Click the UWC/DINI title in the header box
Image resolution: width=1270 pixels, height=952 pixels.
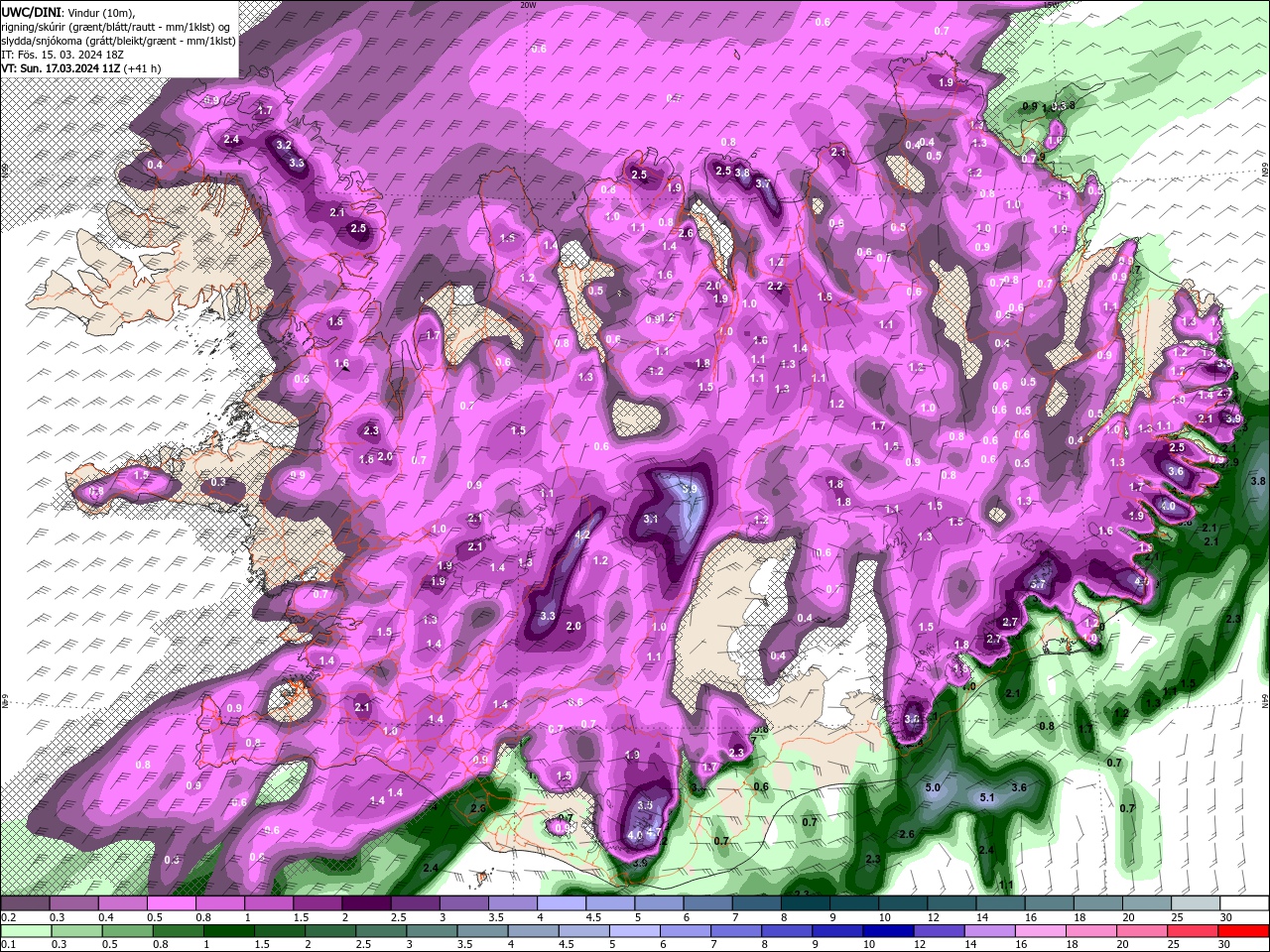point(30,12)
